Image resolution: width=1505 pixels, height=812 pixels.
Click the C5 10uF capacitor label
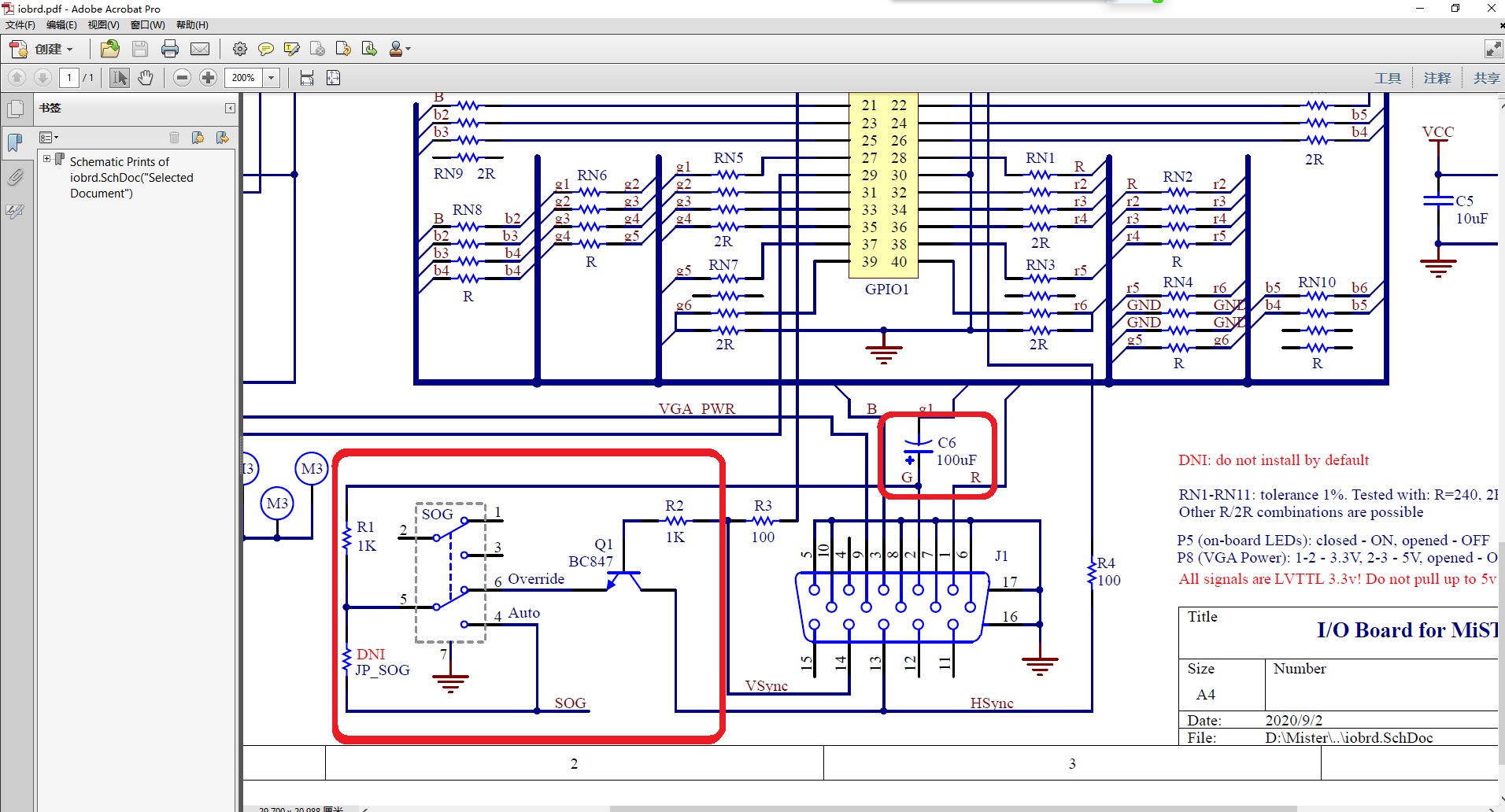pos(1471,210)
